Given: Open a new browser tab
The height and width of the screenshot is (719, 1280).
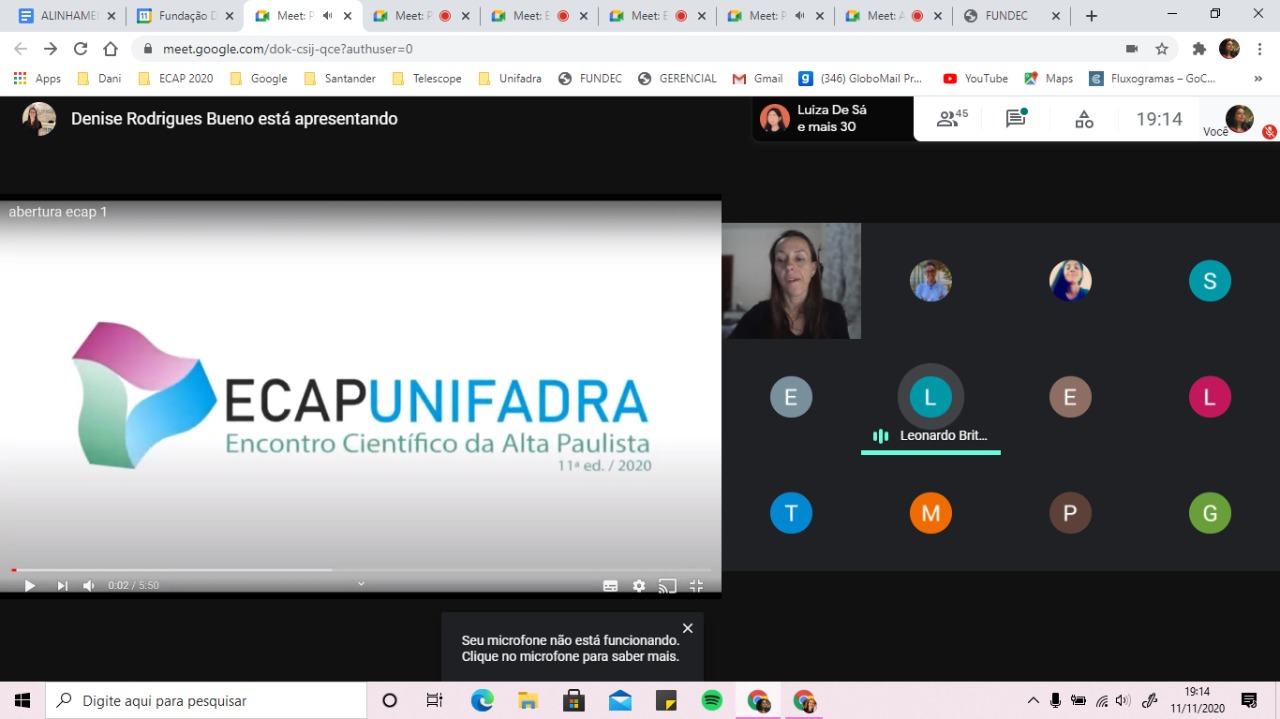Looking at the screenshot, I should coord(1091,16).
